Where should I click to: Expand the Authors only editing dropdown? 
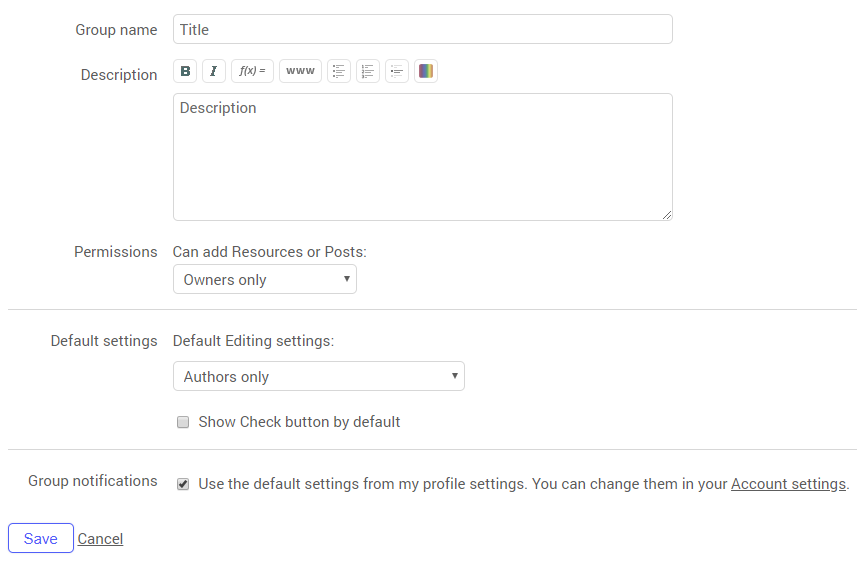tap(319, 376)
